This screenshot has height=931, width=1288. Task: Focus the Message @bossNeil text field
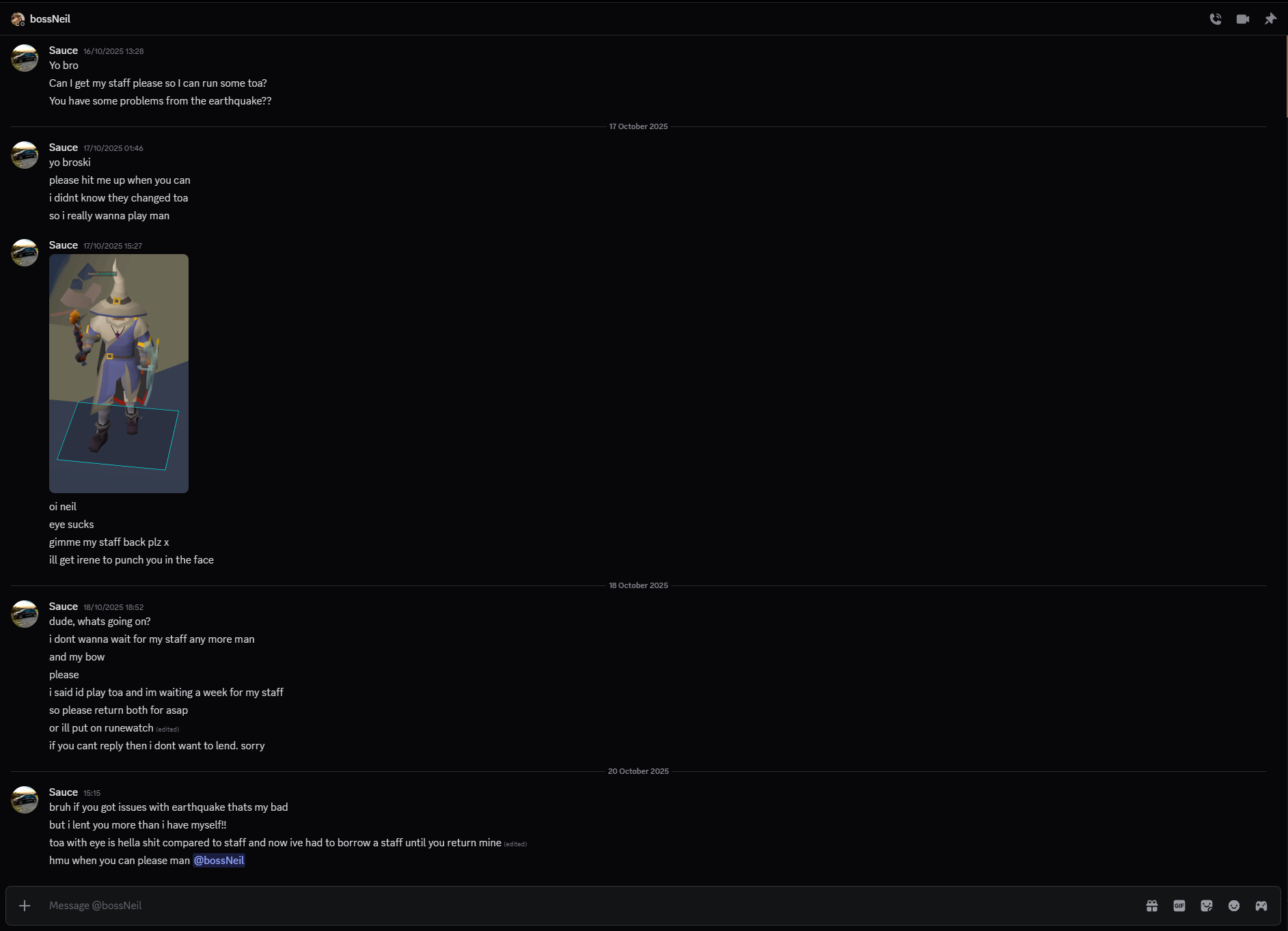(x=547, y=905)
